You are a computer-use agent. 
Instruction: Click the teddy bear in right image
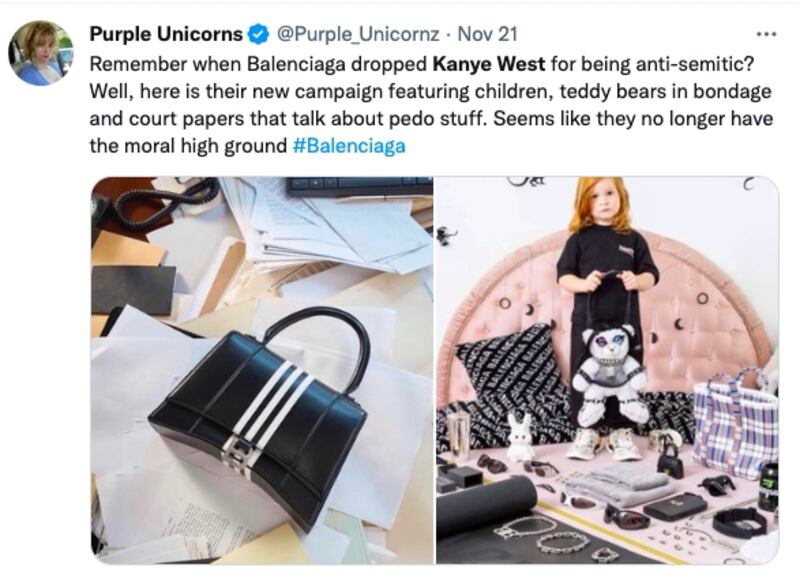point(608,375)
